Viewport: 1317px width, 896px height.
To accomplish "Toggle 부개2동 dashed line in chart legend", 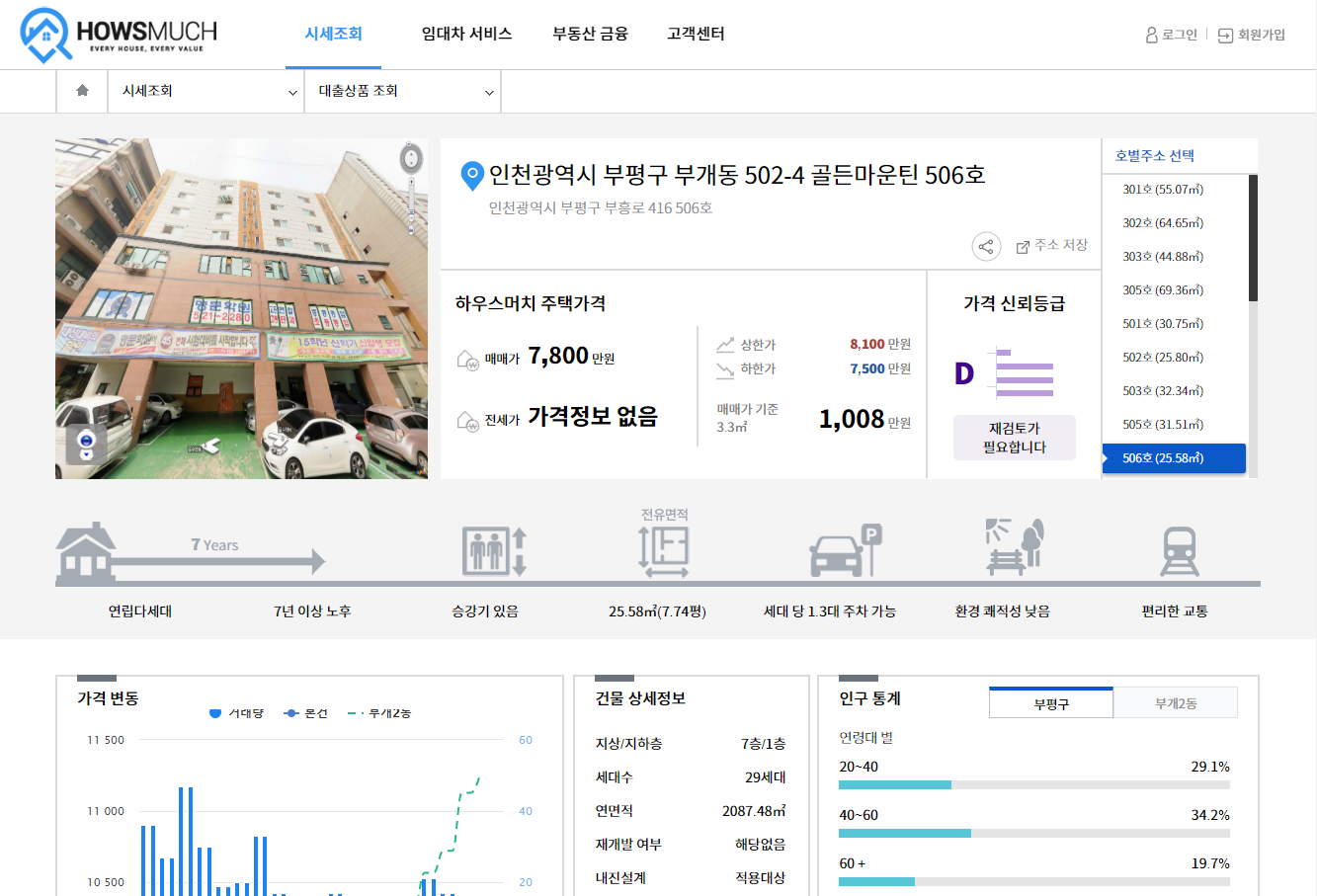I will (x=379, y=713).
